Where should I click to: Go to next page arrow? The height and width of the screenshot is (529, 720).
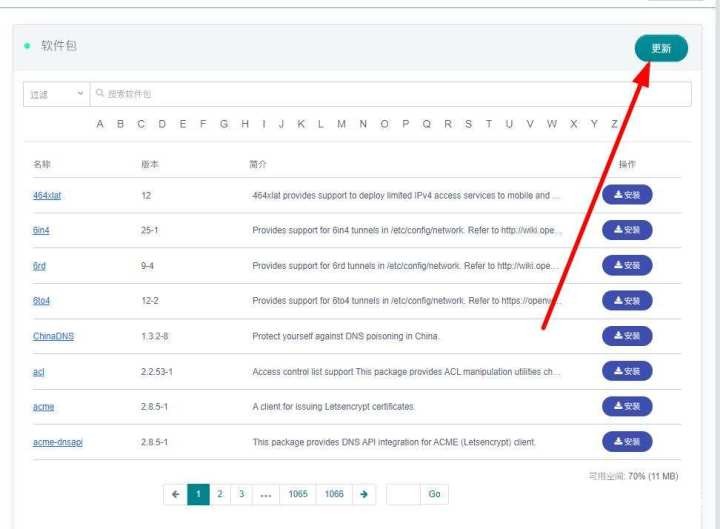[x=364, y=494]
